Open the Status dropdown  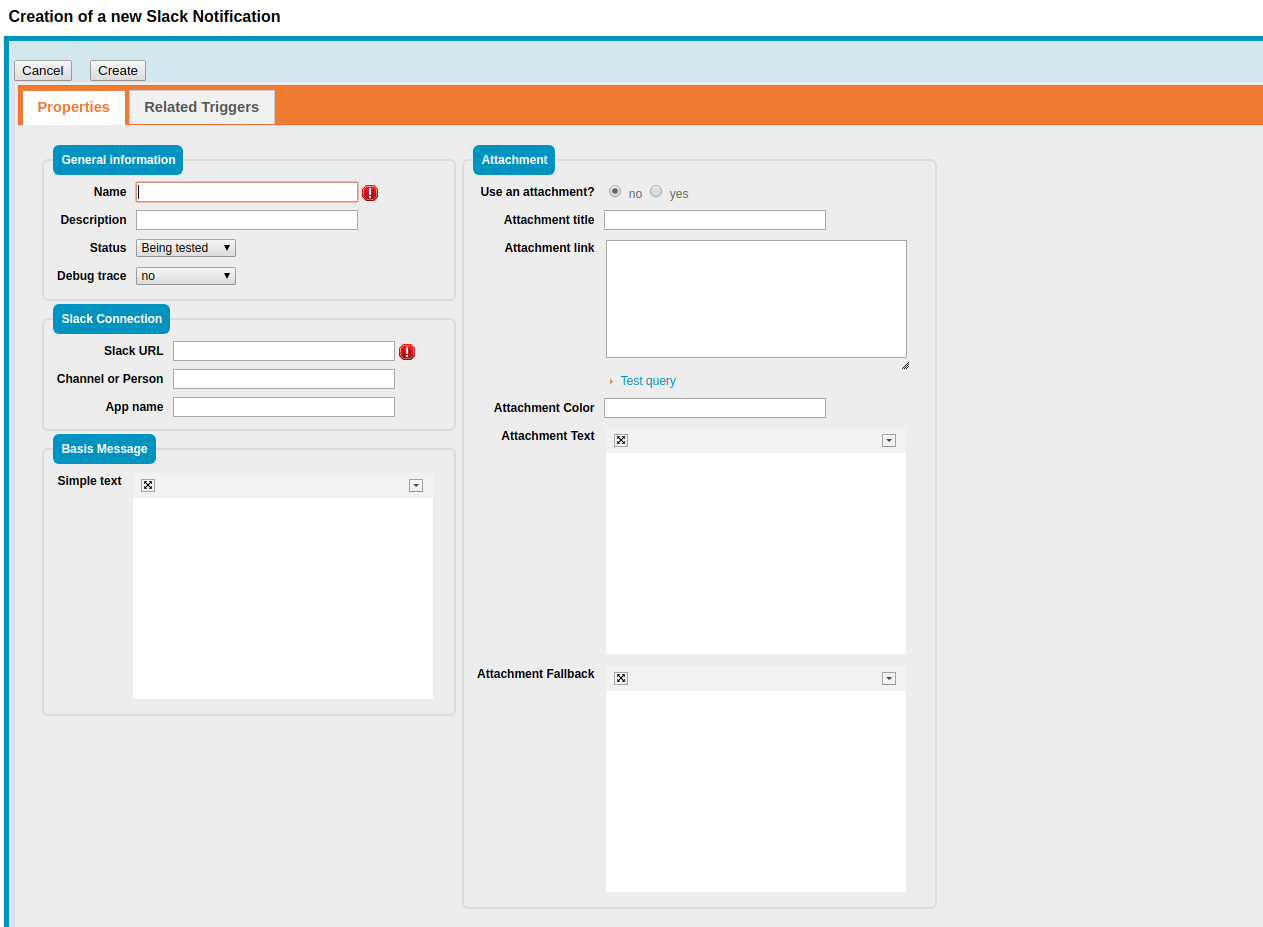pos(186,248)
